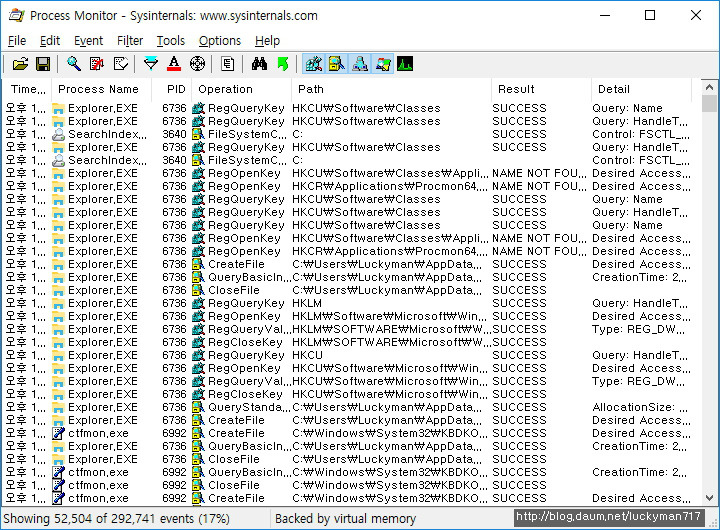Open the Options menu
This screenshot has width=720, height=530.
pos(219,41)
